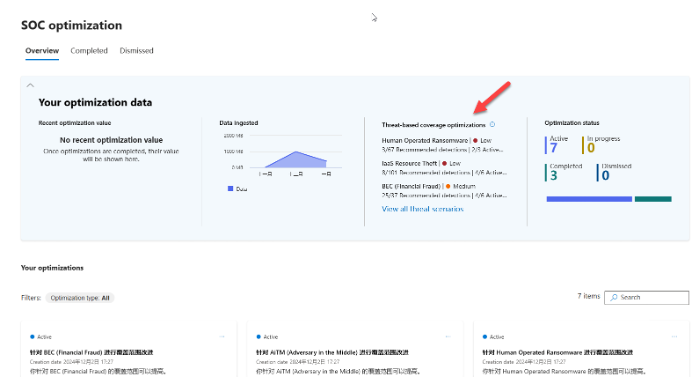
Task: Open more options on AiTM optimization card
Action: pos(448,337)
